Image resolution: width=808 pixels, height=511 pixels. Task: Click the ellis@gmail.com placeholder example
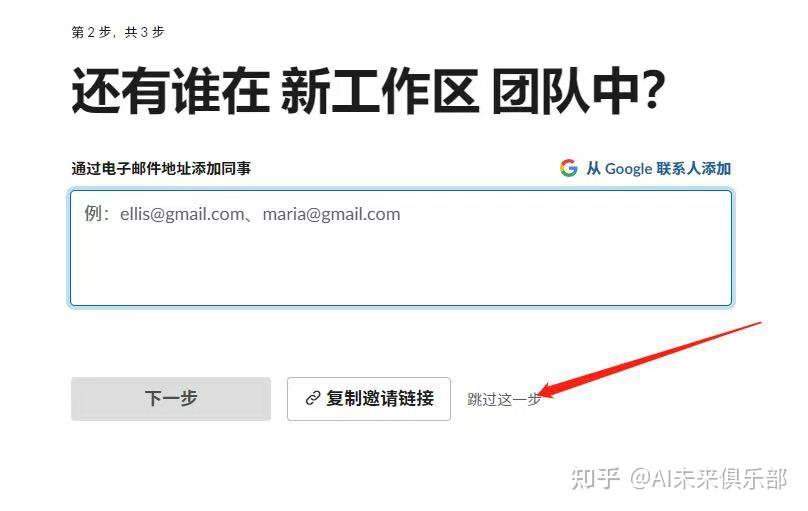[182, 214]
